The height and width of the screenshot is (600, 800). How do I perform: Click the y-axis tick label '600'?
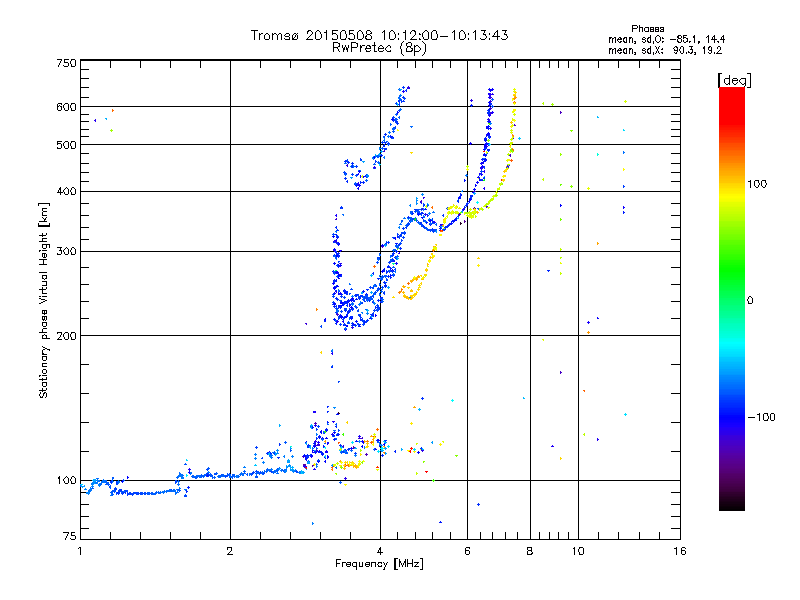(x=66, y=107)
